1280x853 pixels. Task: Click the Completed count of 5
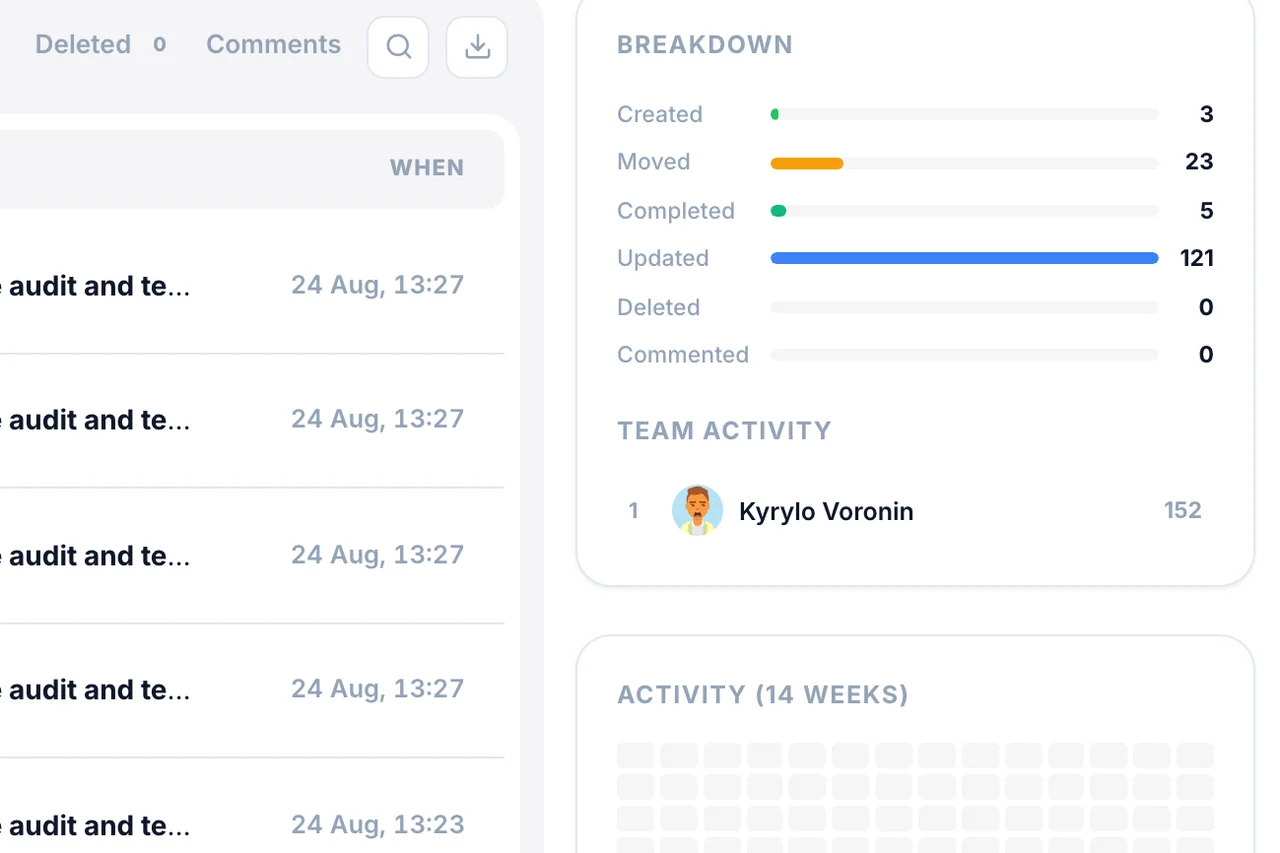(x=1207, y=211)
